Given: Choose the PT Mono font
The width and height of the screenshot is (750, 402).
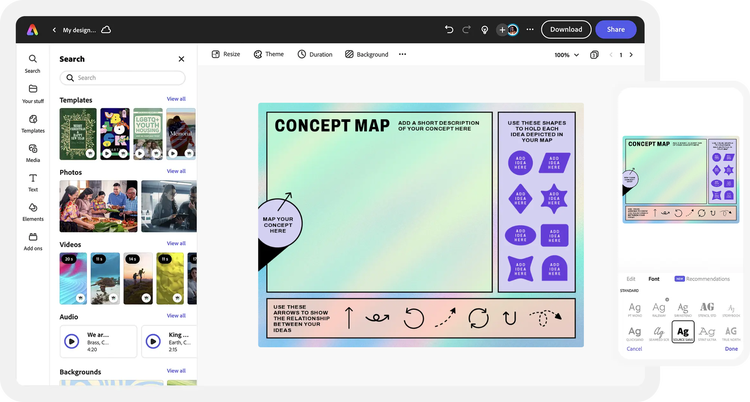Looking at the screenshot, I should pos(635,309).
